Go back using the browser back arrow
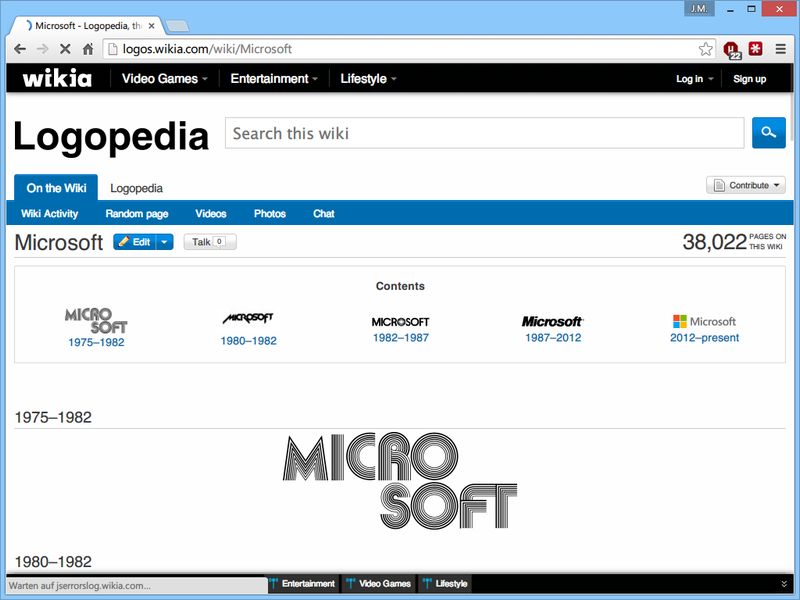The width and height of the screenshot is (800, 600). 20,49
